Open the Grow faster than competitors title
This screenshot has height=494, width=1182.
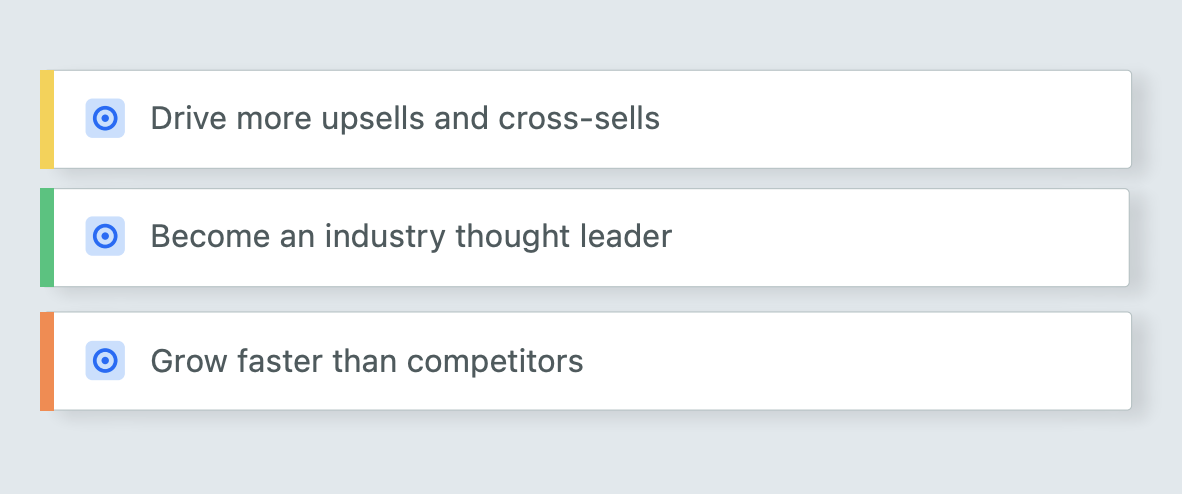(367, 361)
